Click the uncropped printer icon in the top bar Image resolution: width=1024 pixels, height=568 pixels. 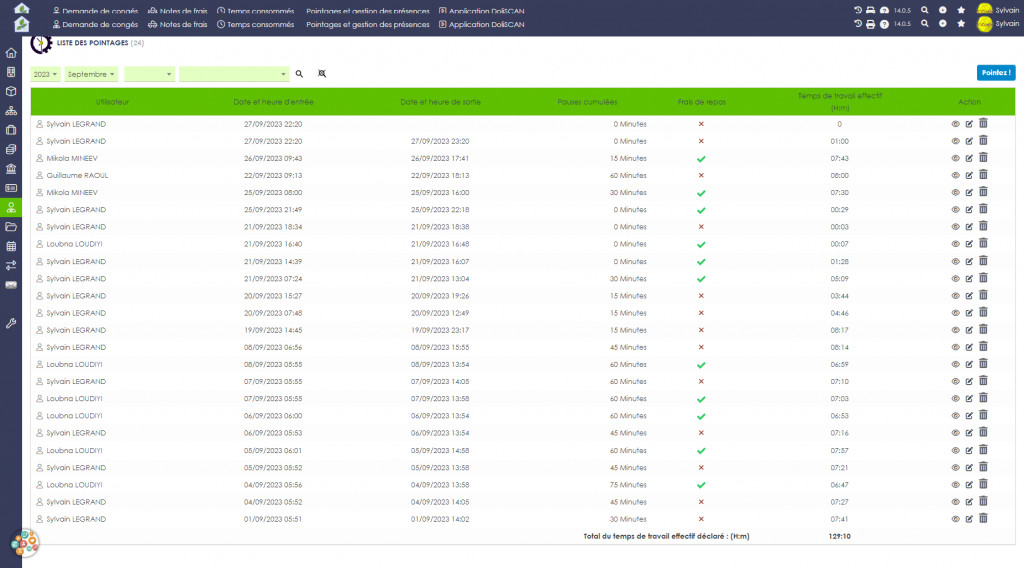pyautogui.click(x=871, y=24)
